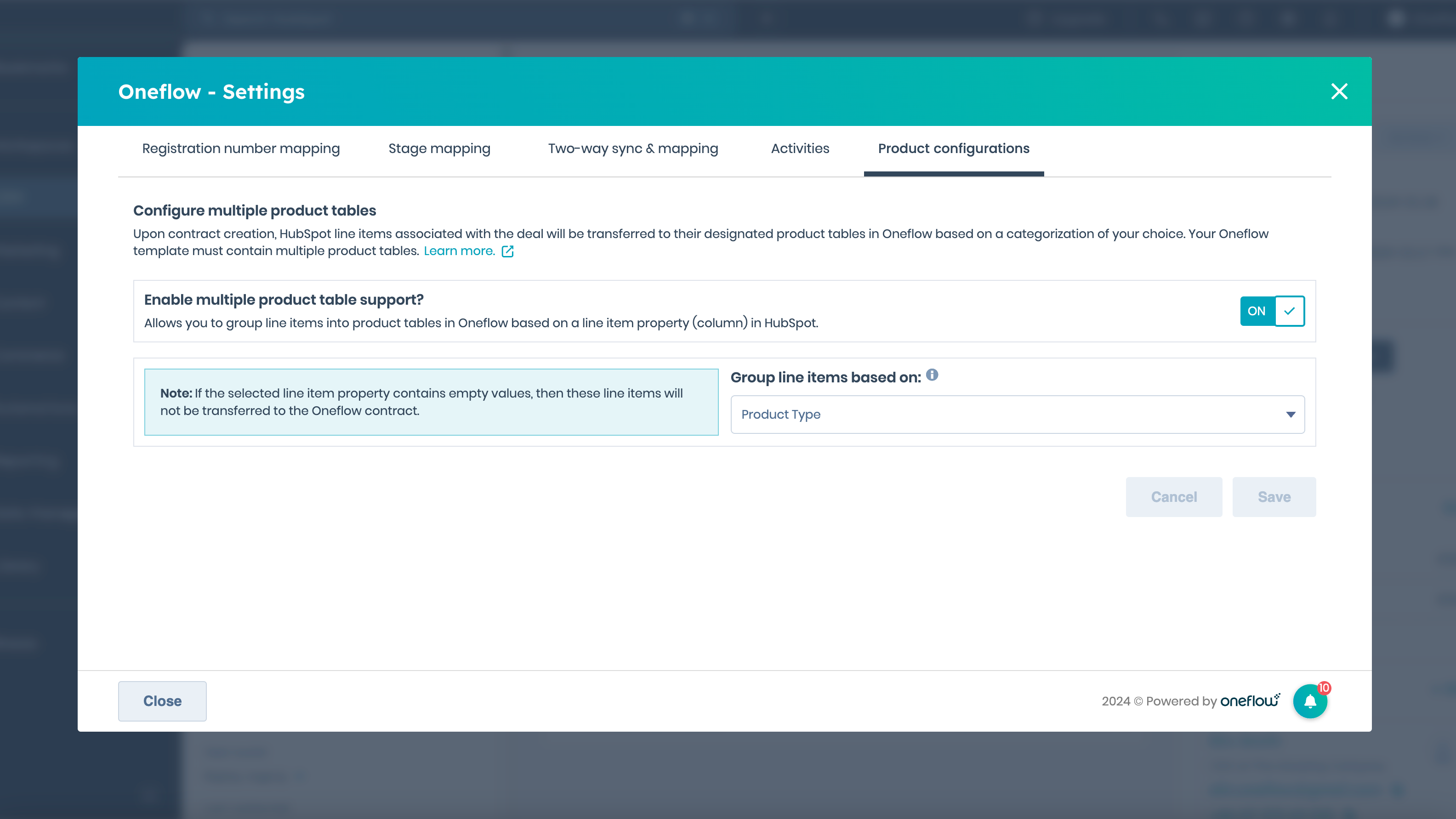
Task: Close the Oneflow Settings dialog with X
Action: coord(1339,91)
